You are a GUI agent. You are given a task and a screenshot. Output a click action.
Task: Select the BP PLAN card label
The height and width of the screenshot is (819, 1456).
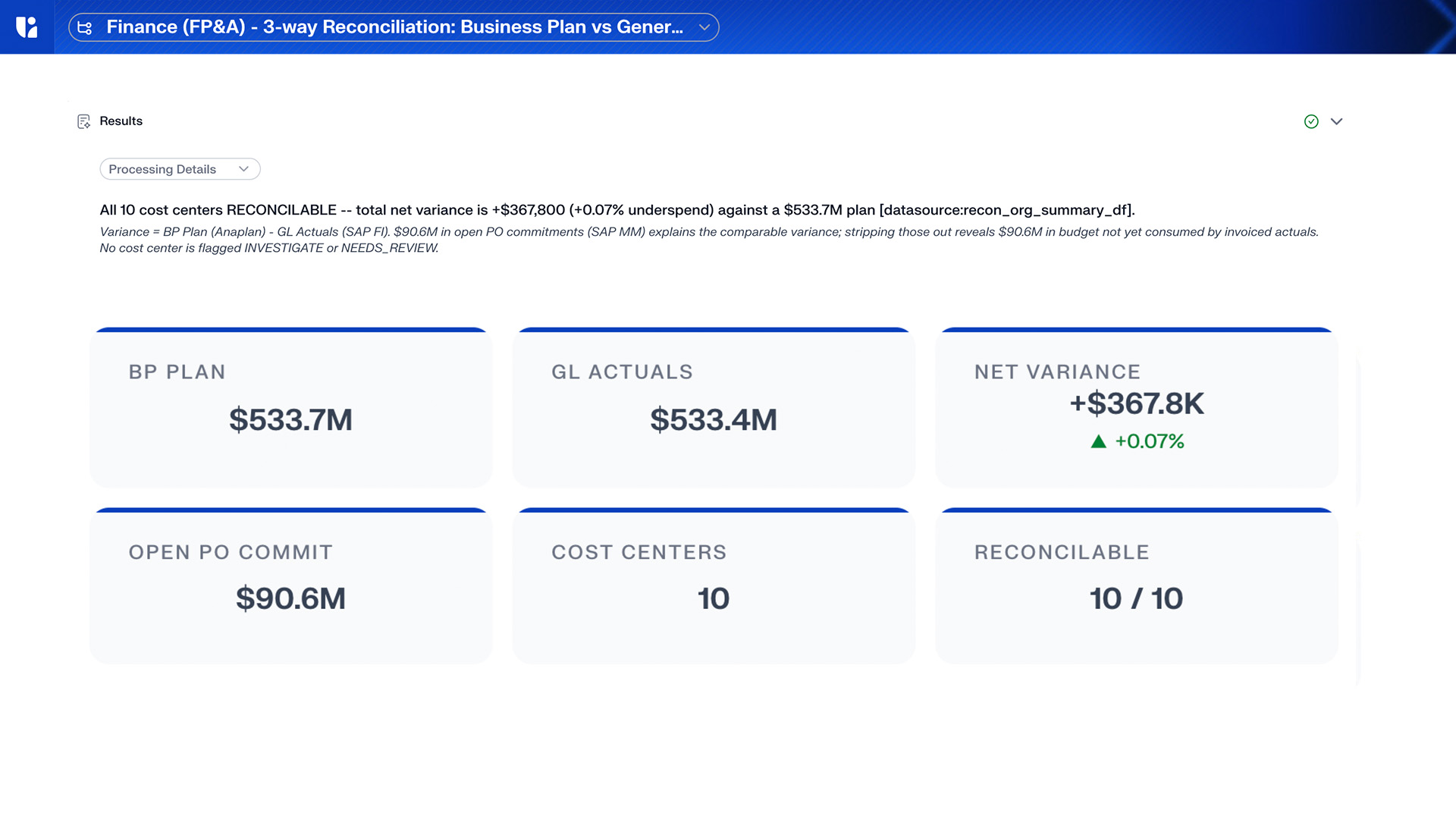tap(177, 372)
